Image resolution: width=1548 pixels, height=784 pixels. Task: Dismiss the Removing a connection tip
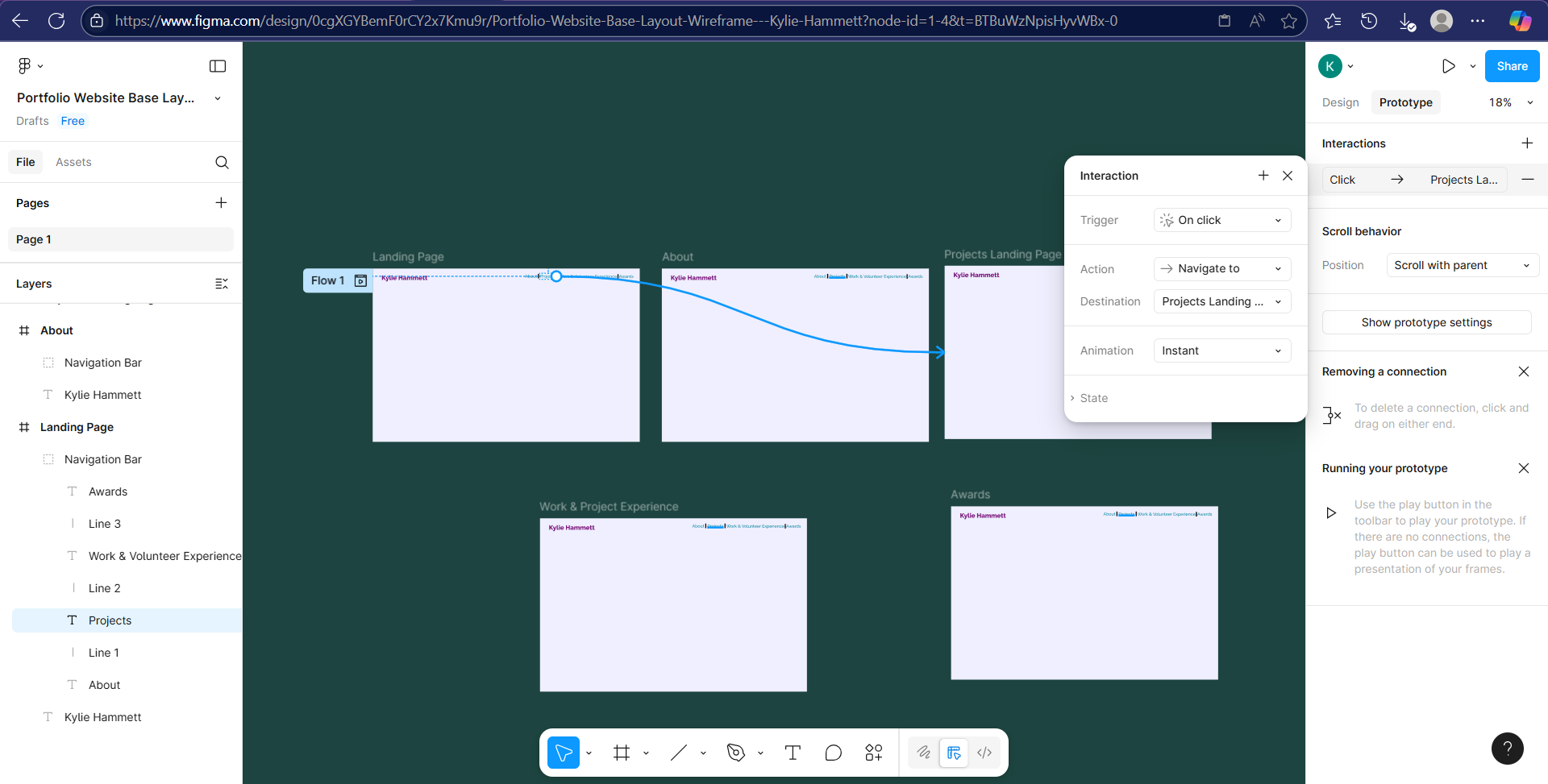1524,371
